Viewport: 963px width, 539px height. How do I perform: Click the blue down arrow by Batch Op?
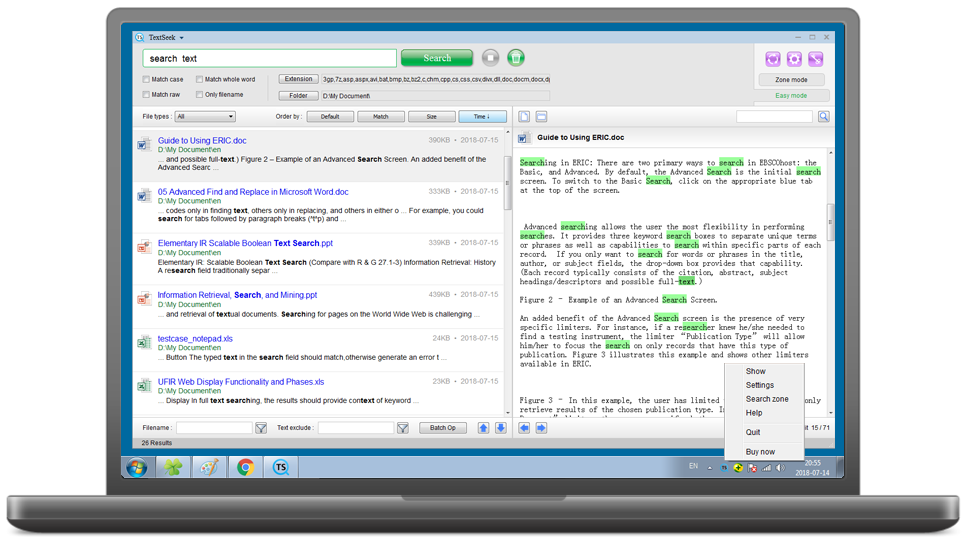pos(501,428)
